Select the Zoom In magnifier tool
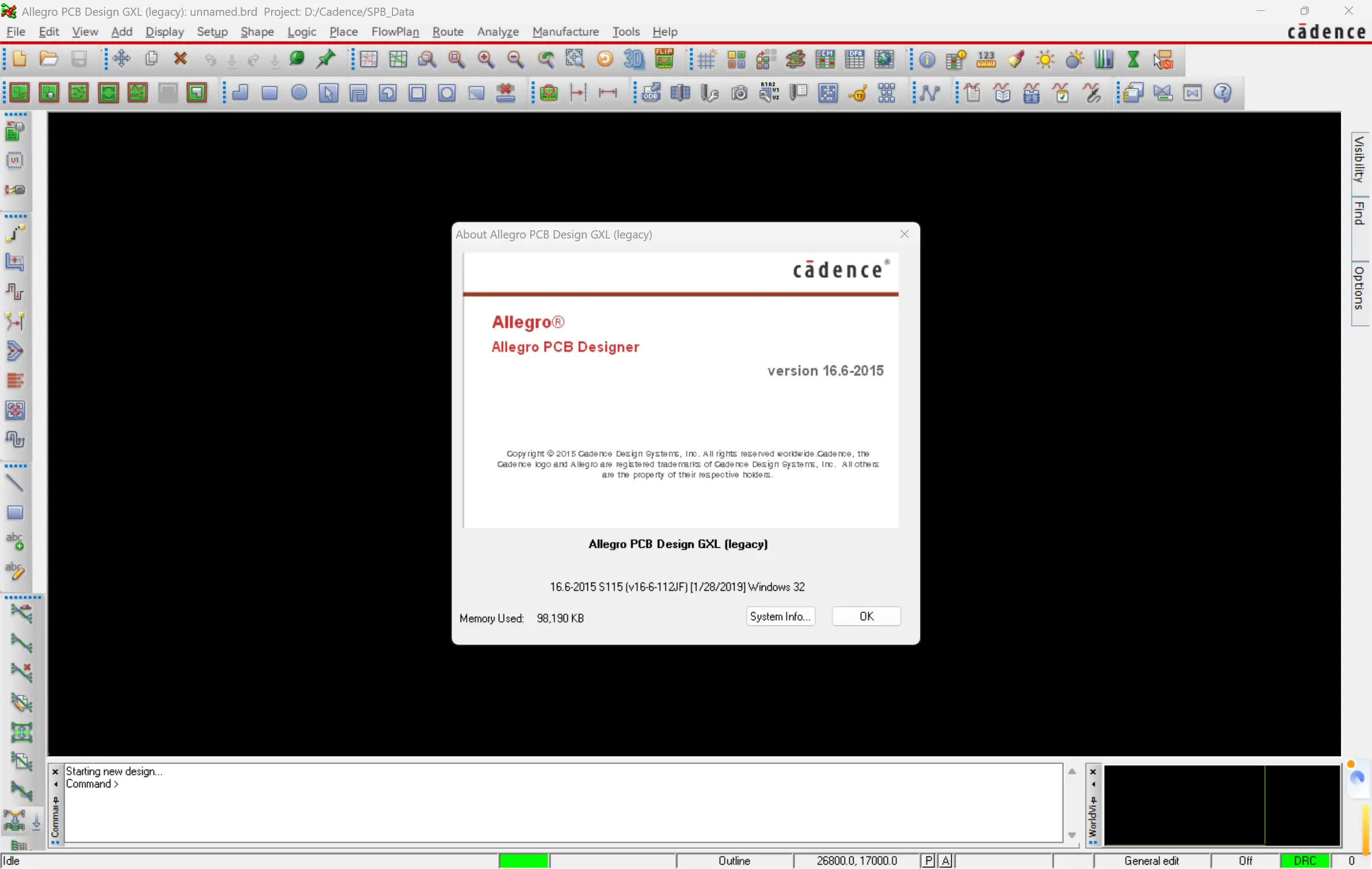 [x=486, y=59]
